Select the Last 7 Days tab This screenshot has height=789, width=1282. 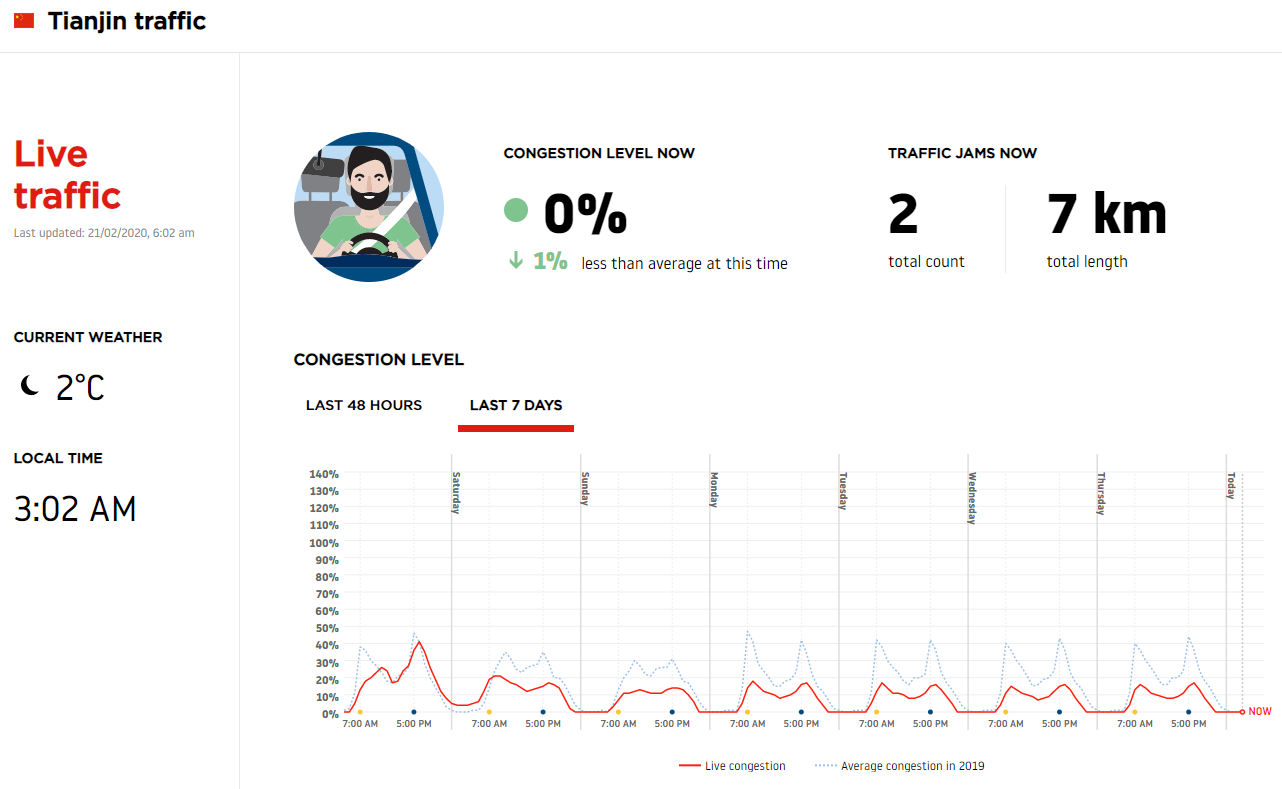point(516,405)
